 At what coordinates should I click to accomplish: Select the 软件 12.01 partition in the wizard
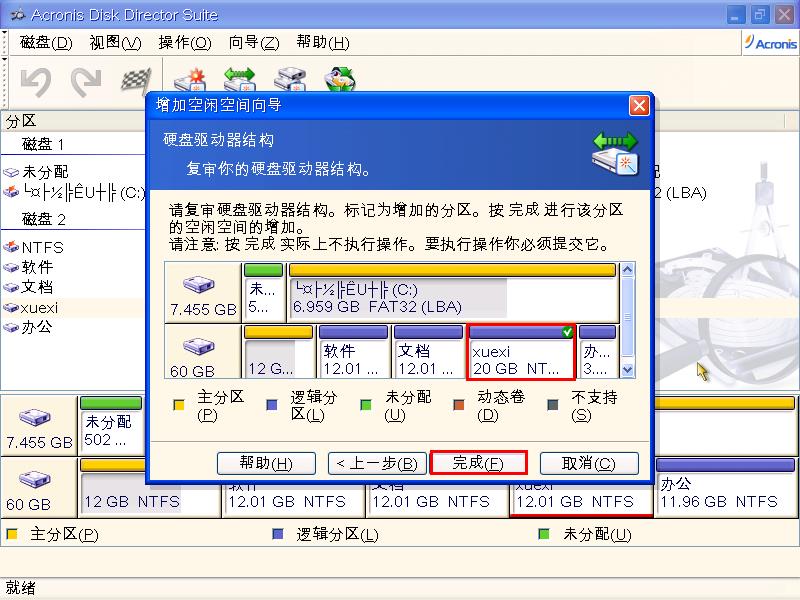(353, 352)
